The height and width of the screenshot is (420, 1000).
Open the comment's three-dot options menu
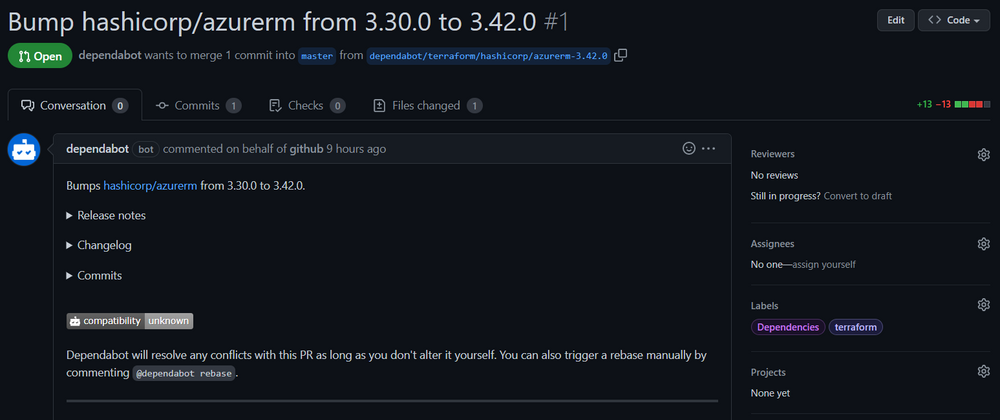pos(709,148)
